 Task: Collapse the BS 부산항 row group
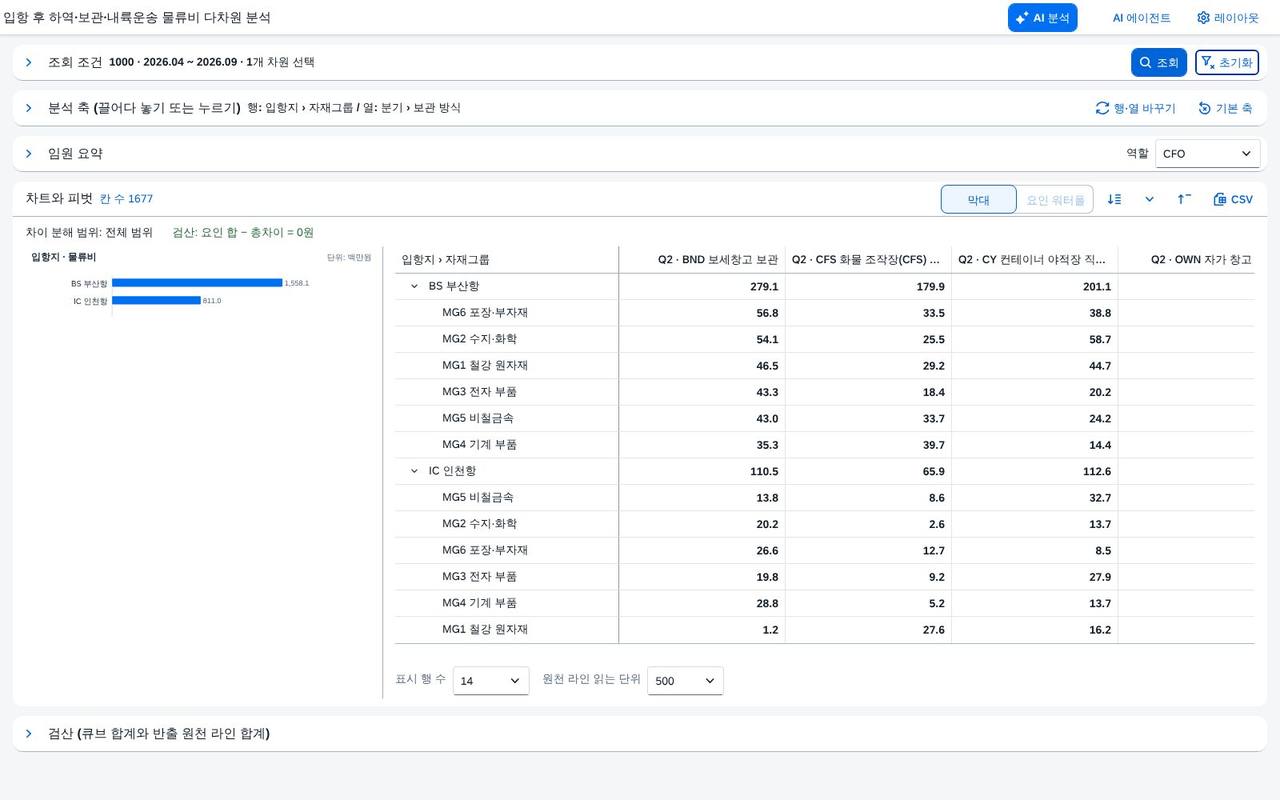tap(415, 286)
